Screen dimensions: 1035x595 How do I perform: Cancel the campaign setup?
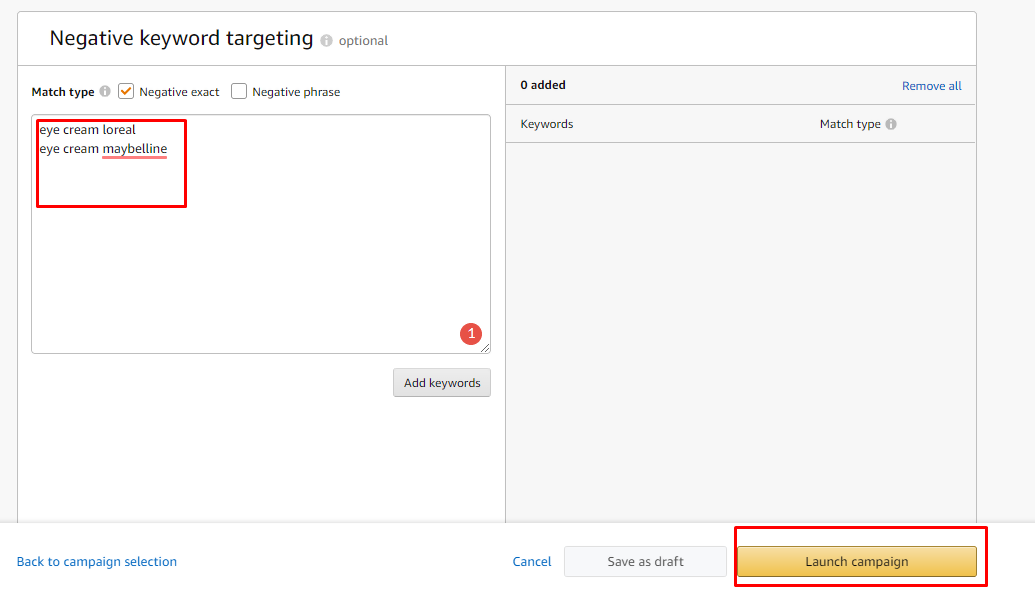[x=531, y=561]
